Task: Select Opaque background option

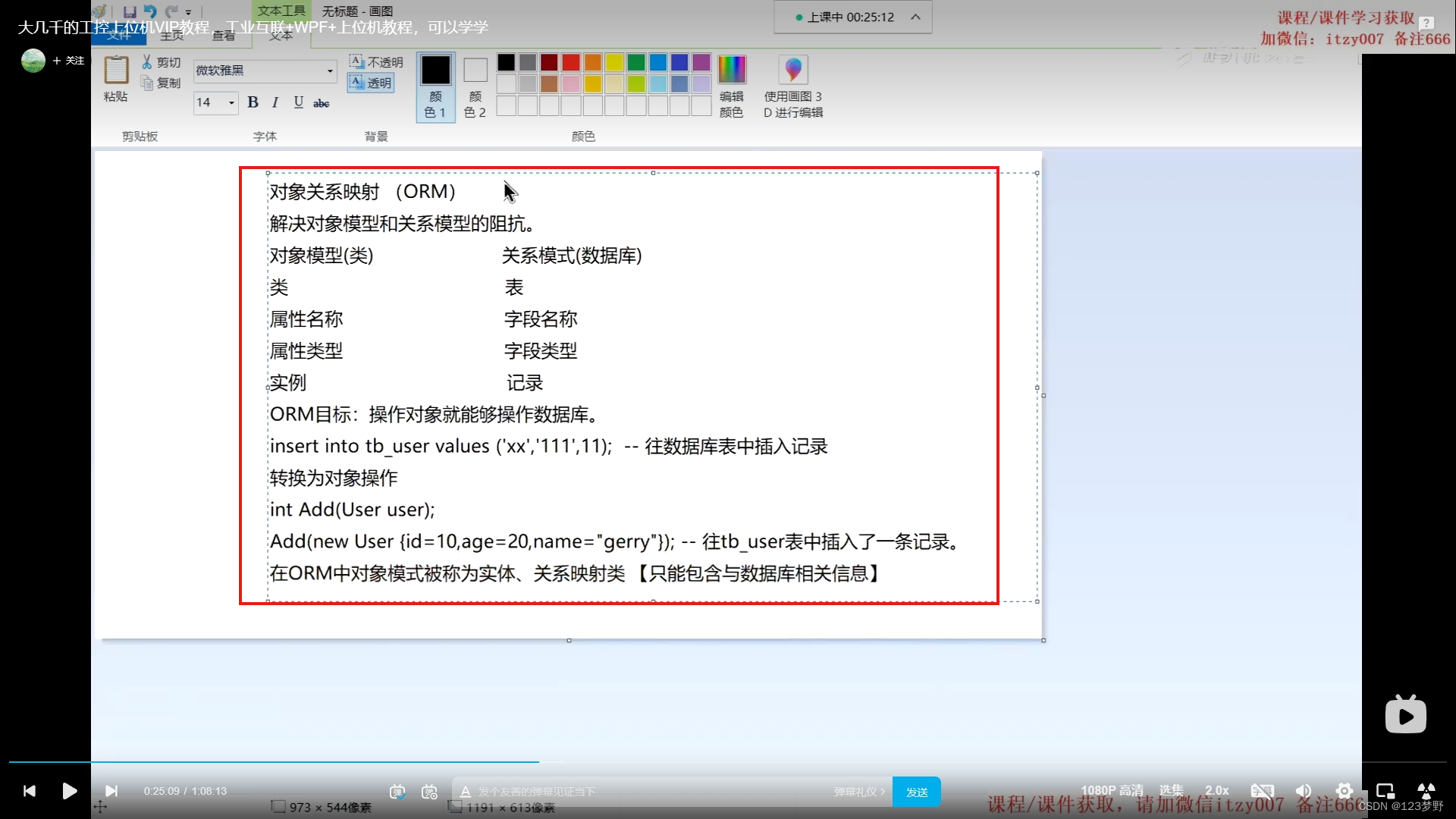Action: tap(376, 62)
